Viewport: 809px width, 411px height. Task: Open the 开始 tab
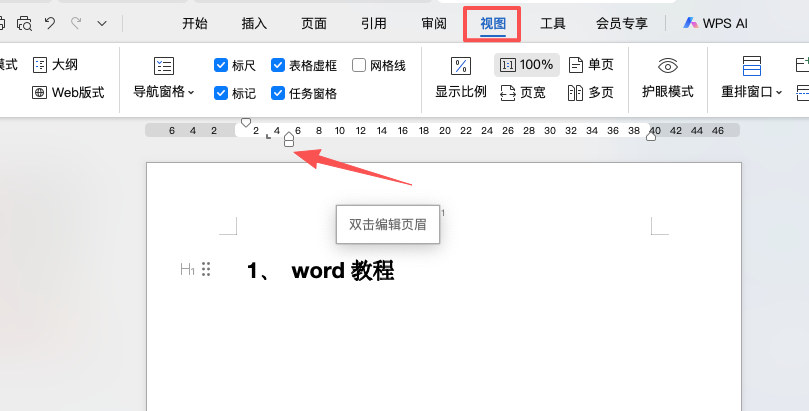195,23
